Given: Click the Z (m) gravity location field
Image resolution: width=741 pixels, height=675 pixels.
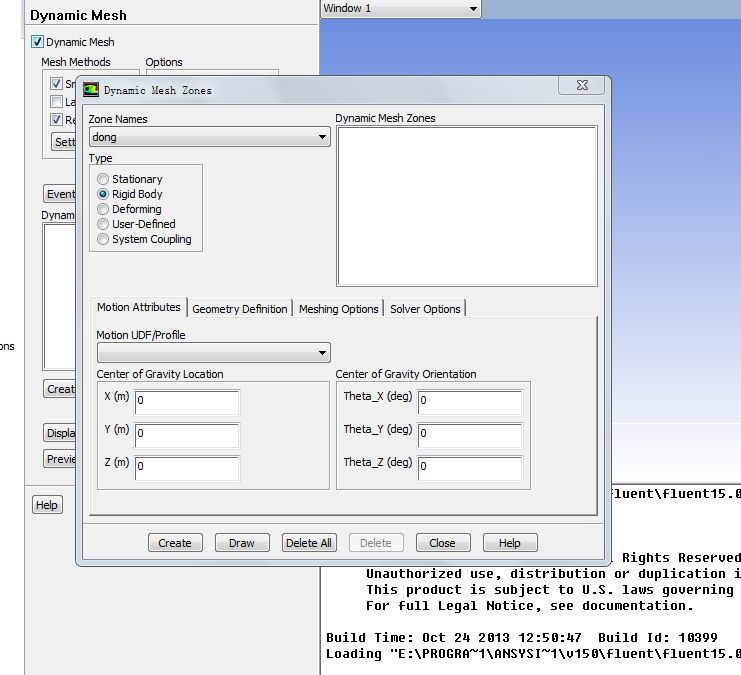Looking at the screenshot, I should 187,468.
